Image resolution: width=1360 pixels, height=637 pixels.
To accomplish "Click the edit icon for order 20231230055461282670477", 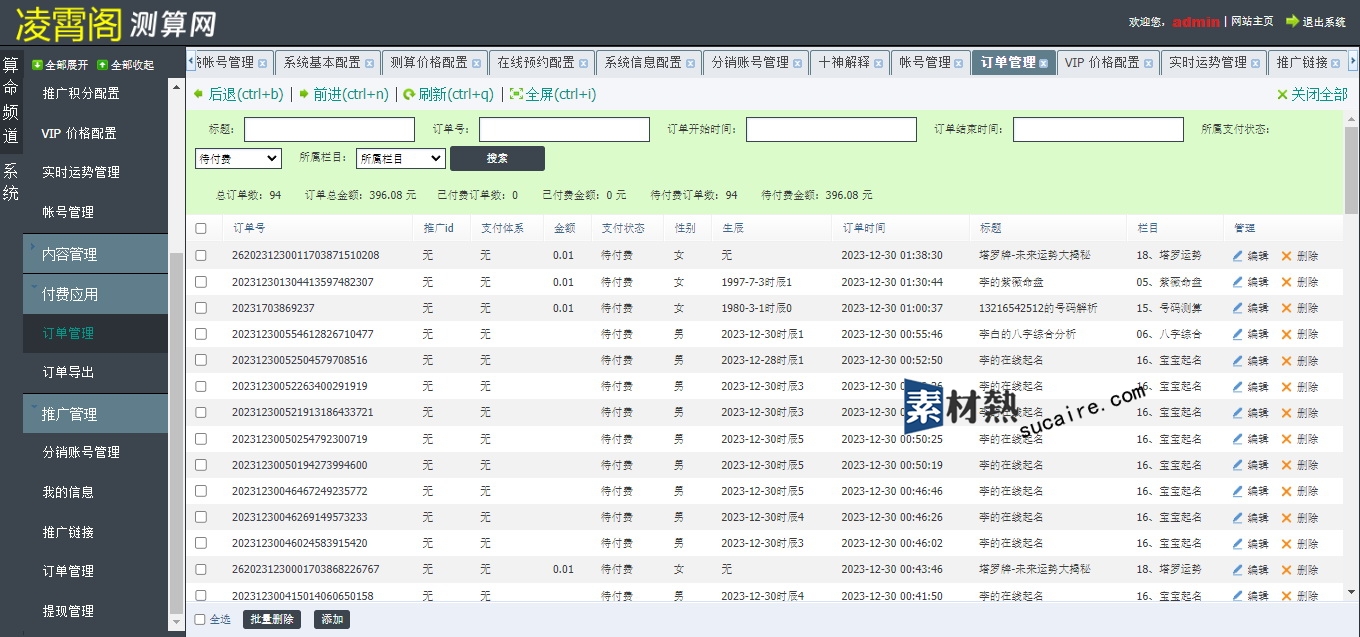I will pyautogui.click(x=1238, y=334).
